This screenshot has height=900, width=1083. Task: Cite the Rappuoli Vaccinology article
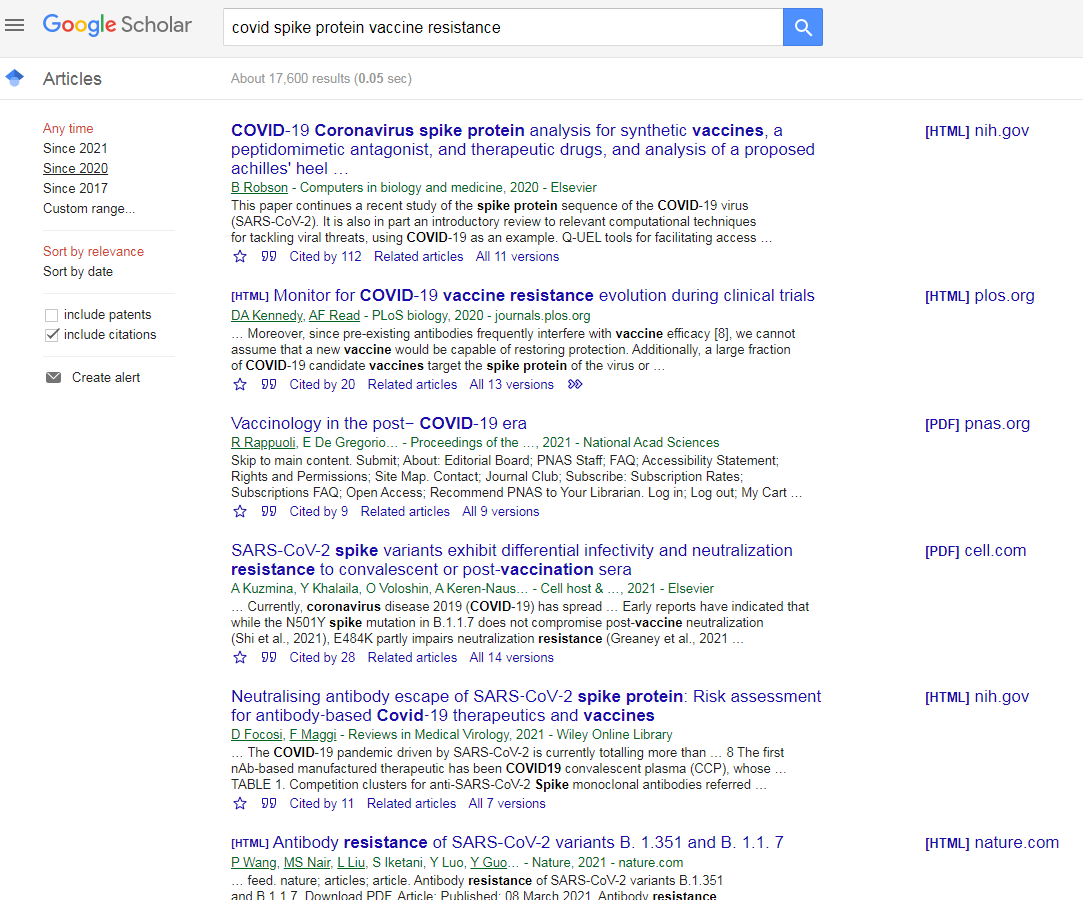269,512
